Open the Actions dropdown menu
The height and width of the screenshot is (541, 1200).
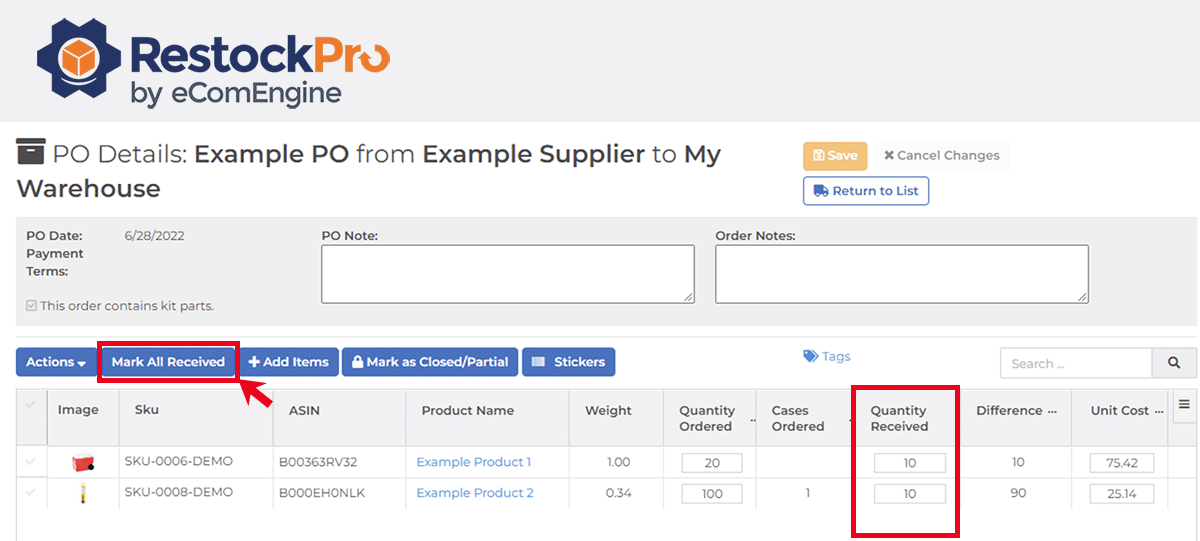pyautogui.click(x=56, y=362)
